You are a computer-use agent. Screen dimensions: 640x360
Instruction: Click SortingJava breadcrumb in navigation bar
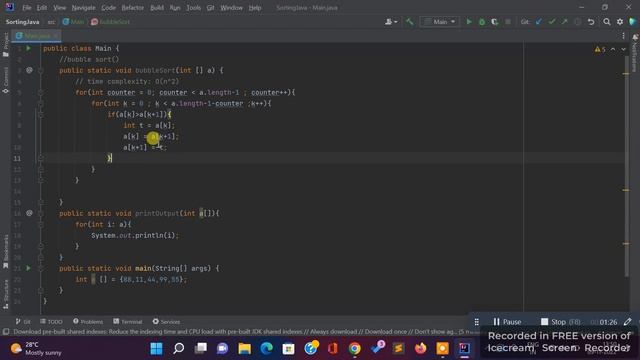coord(22,22)
